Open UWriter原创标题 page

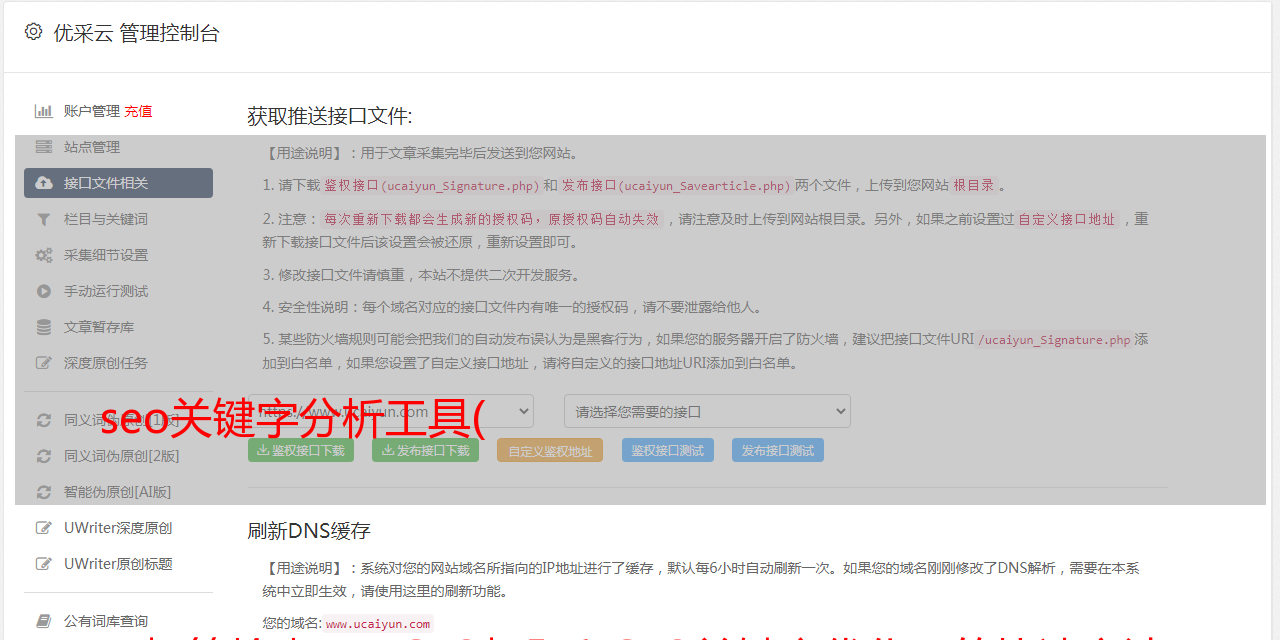point(118,564)
